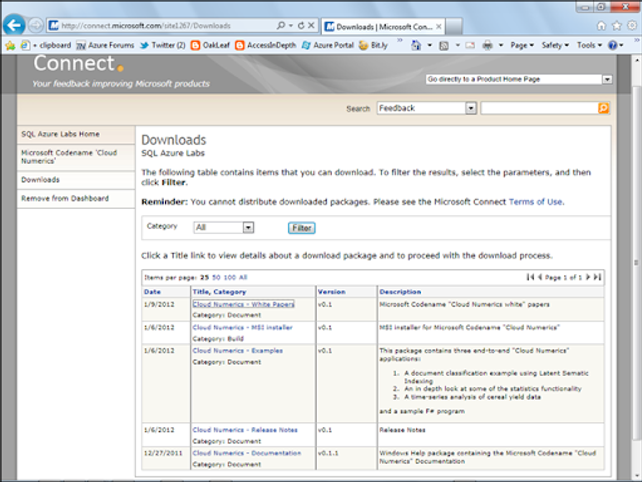Screen dimensions: 642x482
Task: Expand the Print options dropdown arrow
Action: pos(501,45)
